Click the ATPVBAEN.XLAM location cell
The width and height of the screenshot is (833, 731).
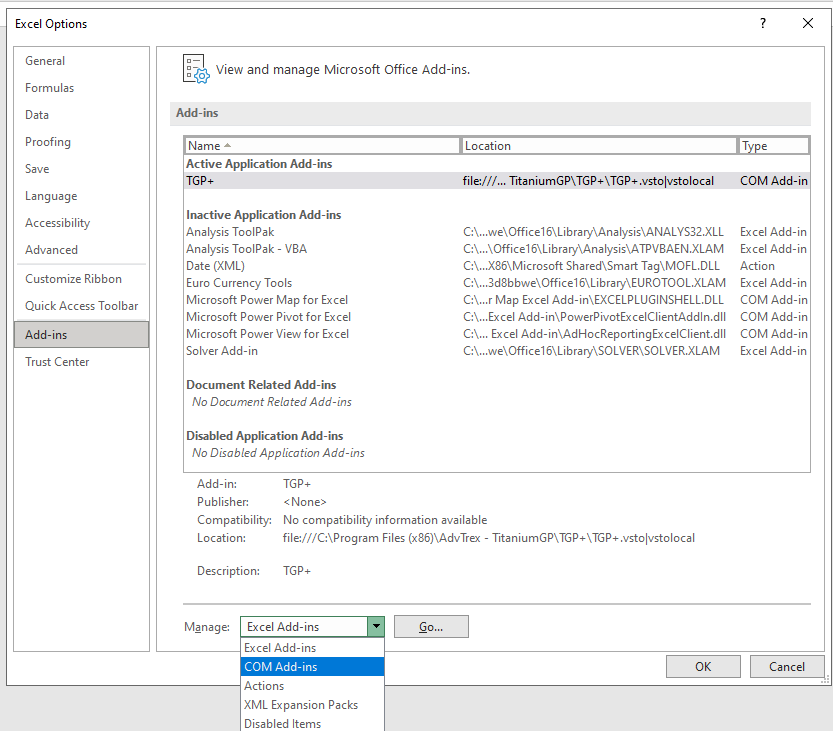click(593, 249)
